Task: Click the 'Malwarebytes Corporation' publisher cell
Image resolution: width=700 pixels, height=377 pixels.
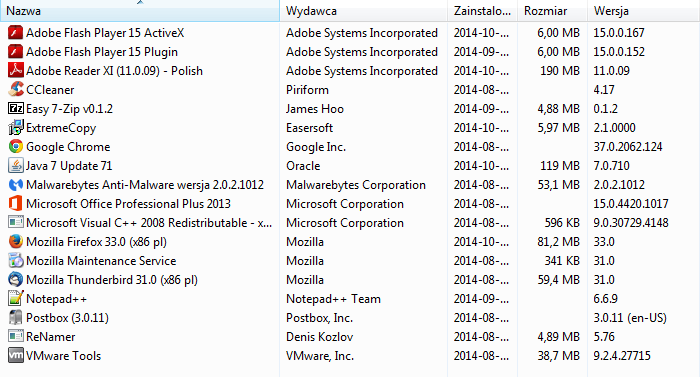Action: 356,185
